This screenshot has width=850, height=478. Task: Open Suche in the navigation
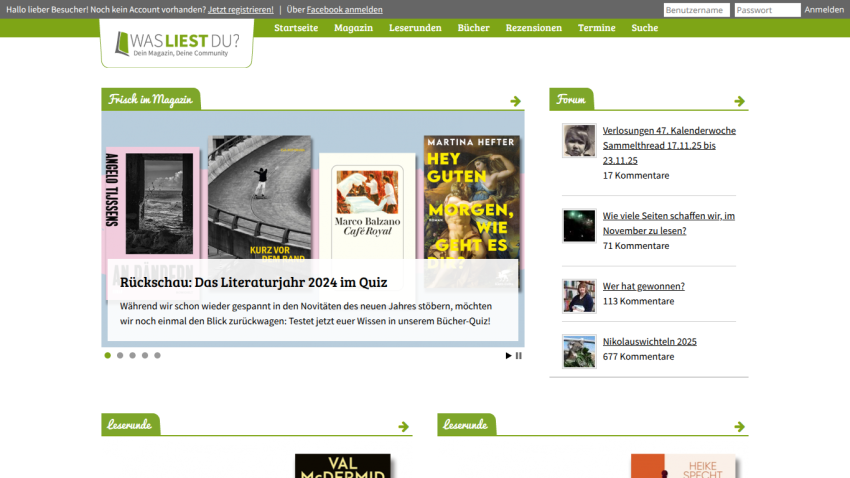[x=645, y=28]
